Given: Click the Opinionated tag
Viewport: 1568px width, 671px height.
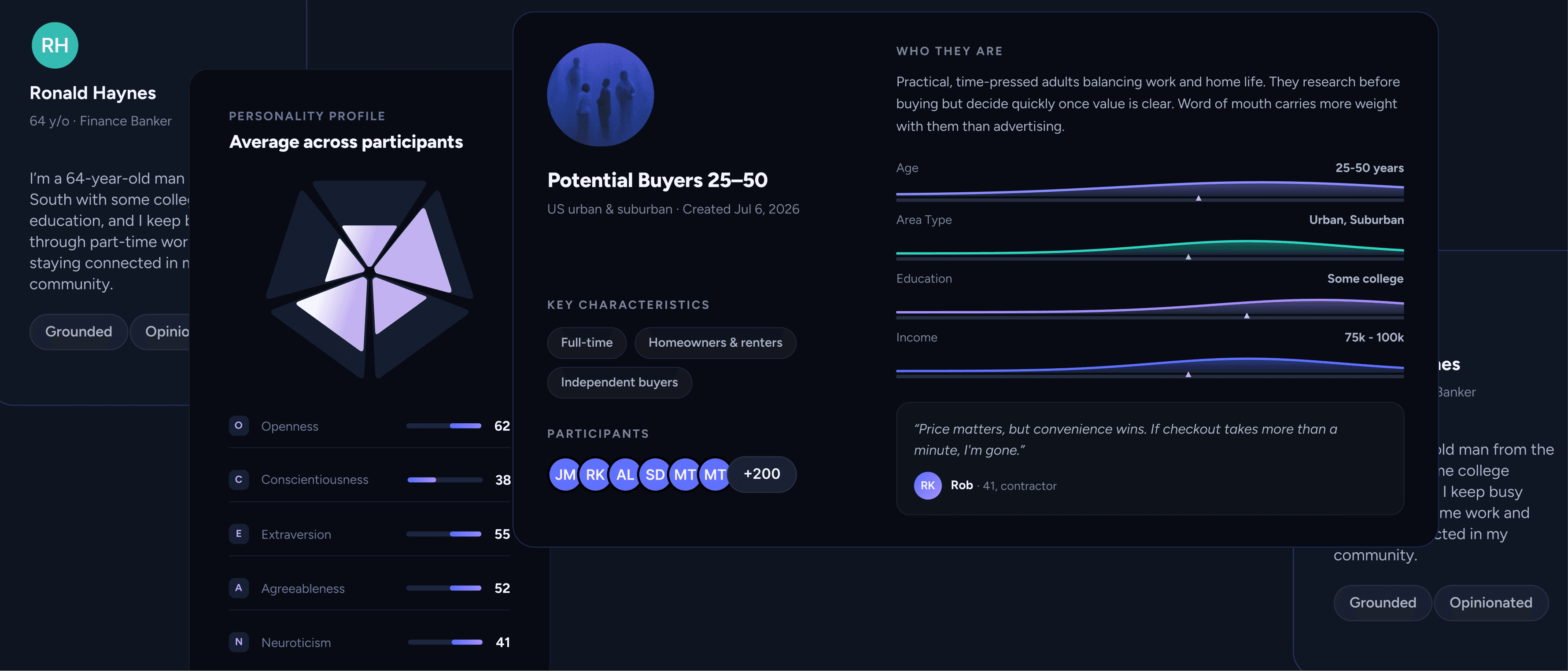Looking at the screenshot, I should [1491, 603].
